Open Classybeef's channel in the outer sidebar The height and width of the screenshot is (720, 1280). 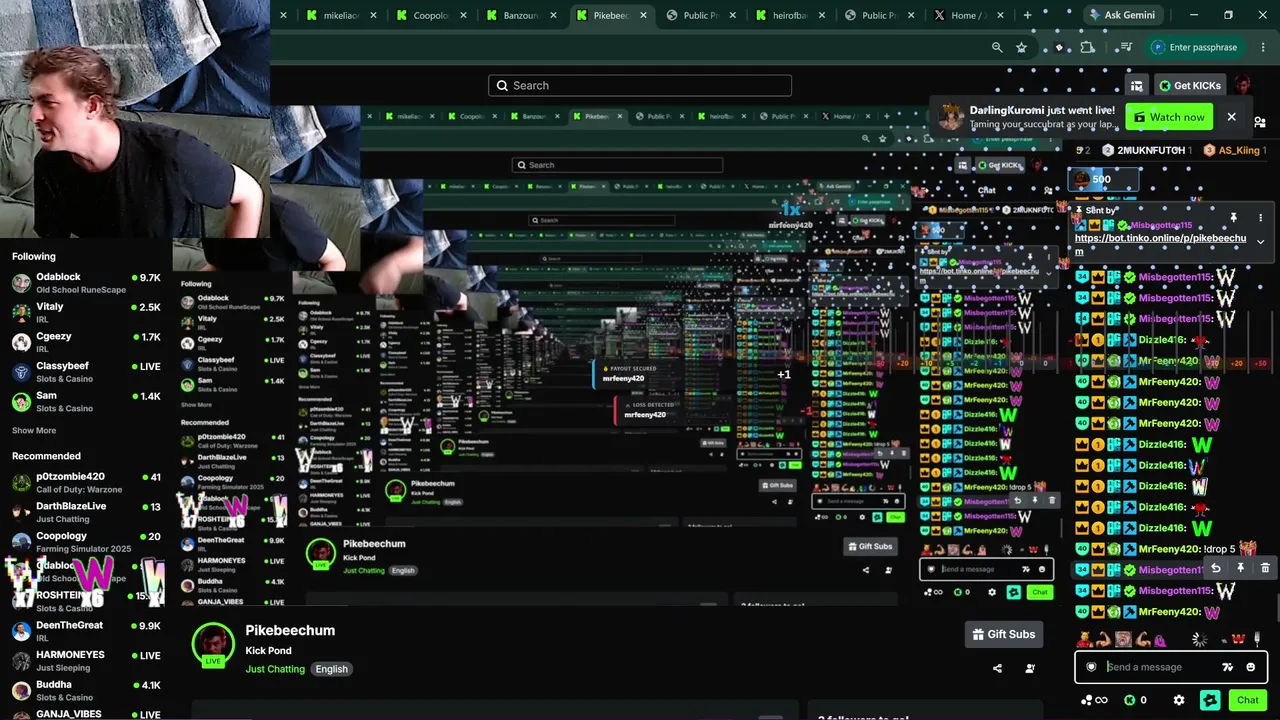86,372
